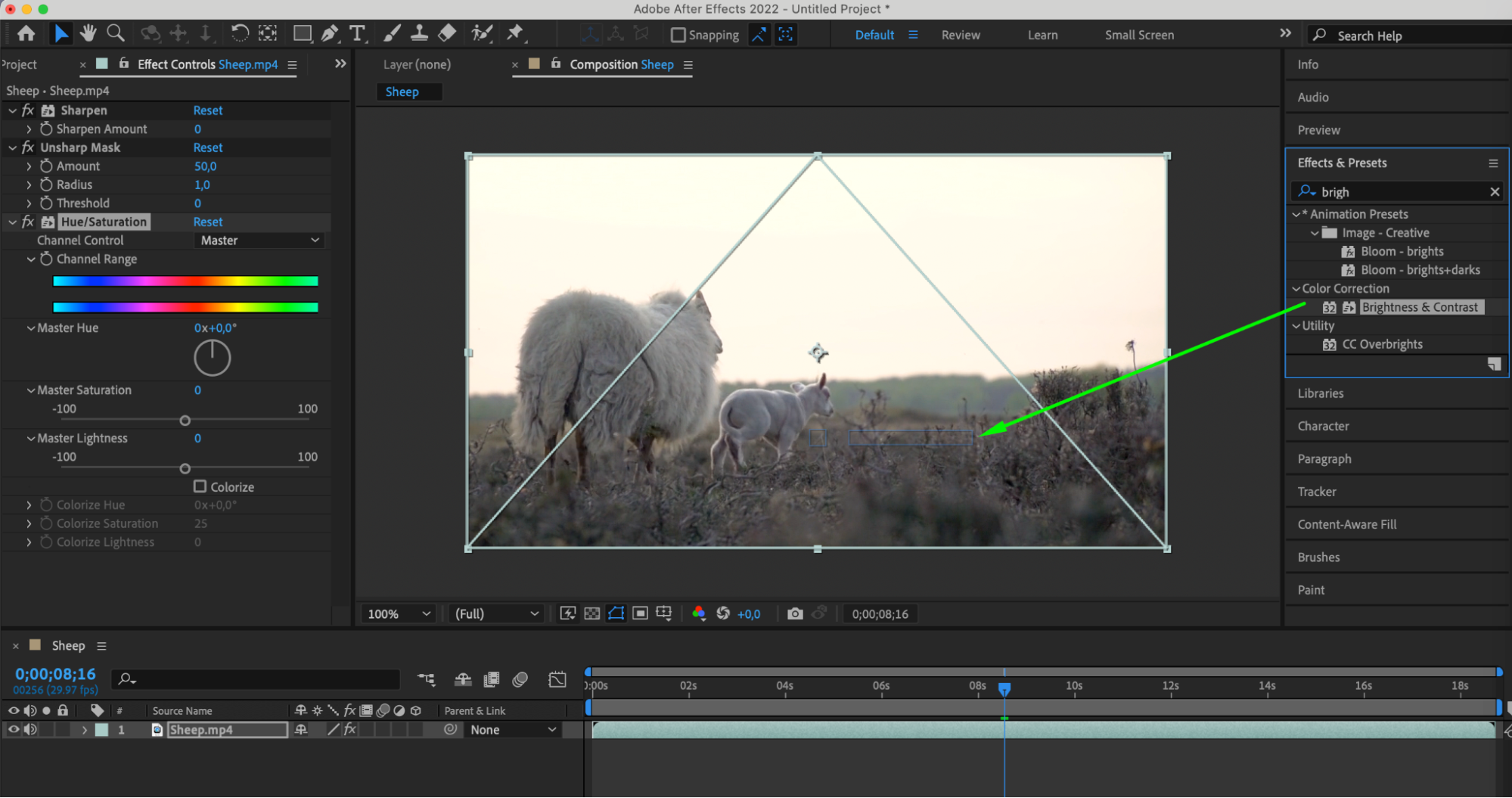The width and height of the screenshot is (1512, 798).
Task: Click the Home icon
Action: pyautogui.click(x=26, y=33)
